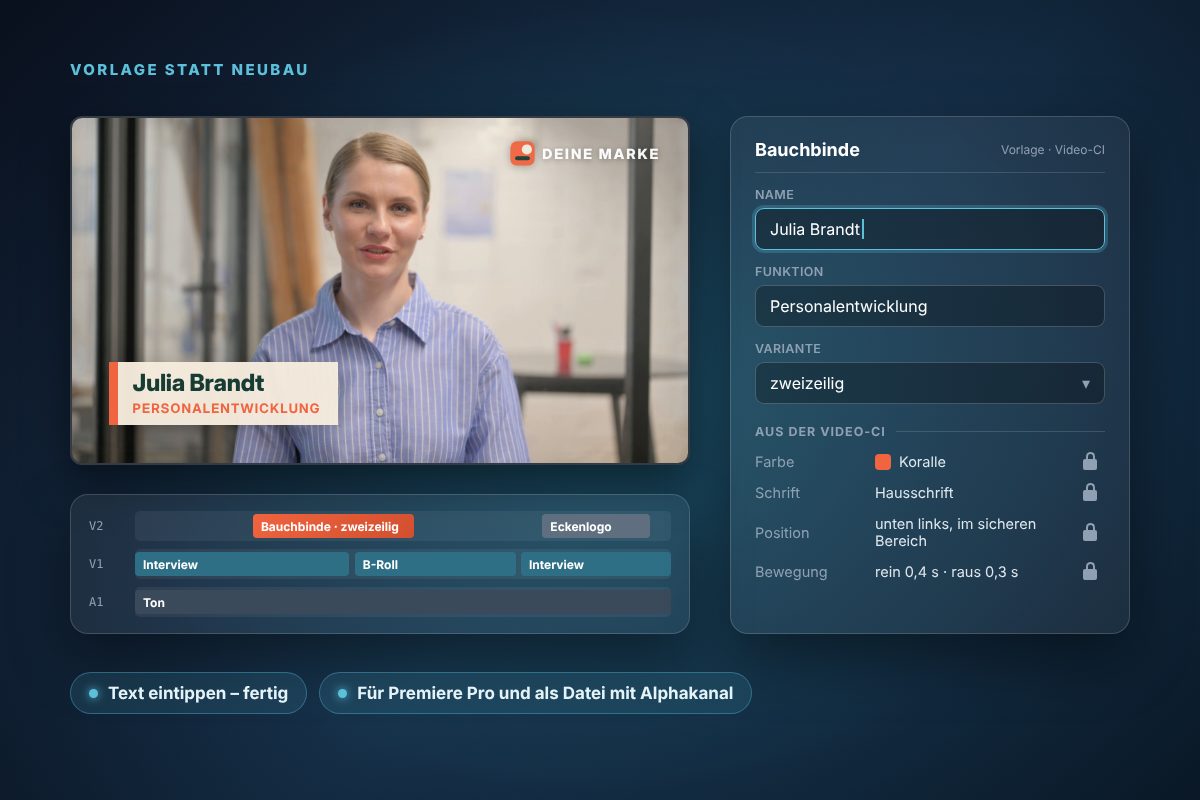Click the lock icon in the Bewegung row

(x=1090, y=571)
